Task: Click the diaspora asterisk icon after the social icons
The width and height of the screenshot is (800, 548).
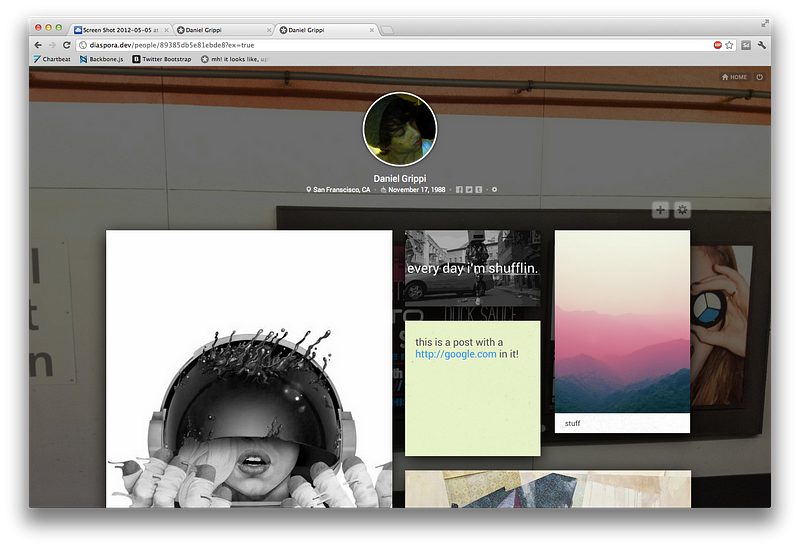Action: 494,190
